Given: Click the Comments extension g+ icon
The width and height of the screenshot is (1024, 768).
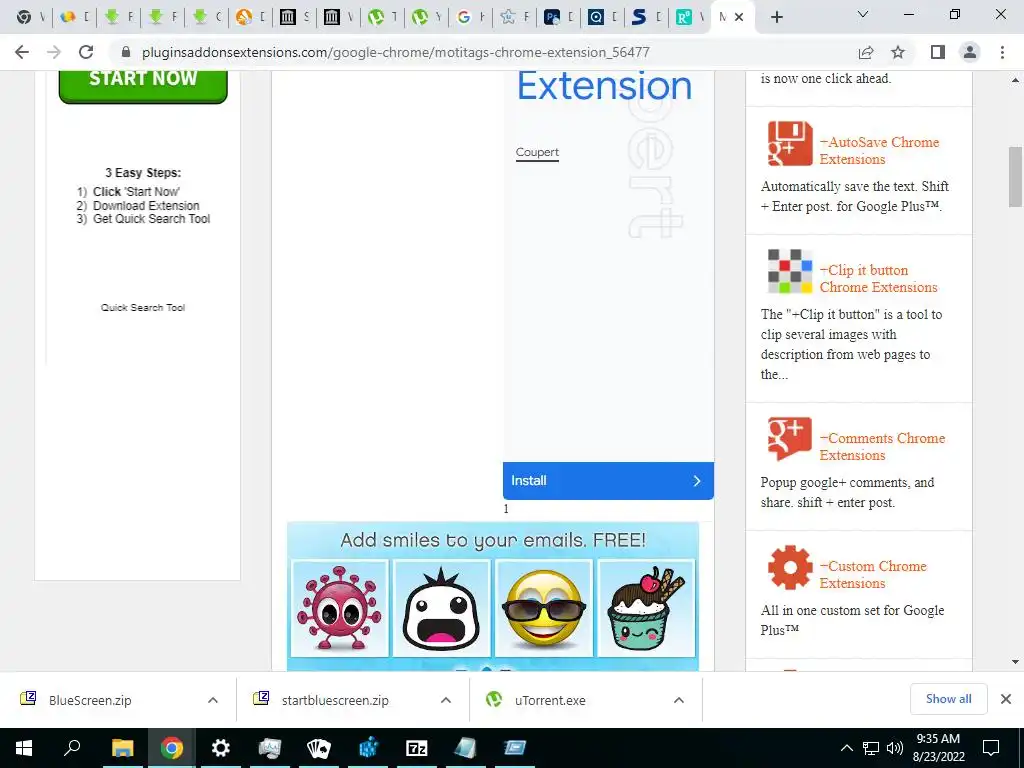Looking at the screenshot, I should 790,439.
